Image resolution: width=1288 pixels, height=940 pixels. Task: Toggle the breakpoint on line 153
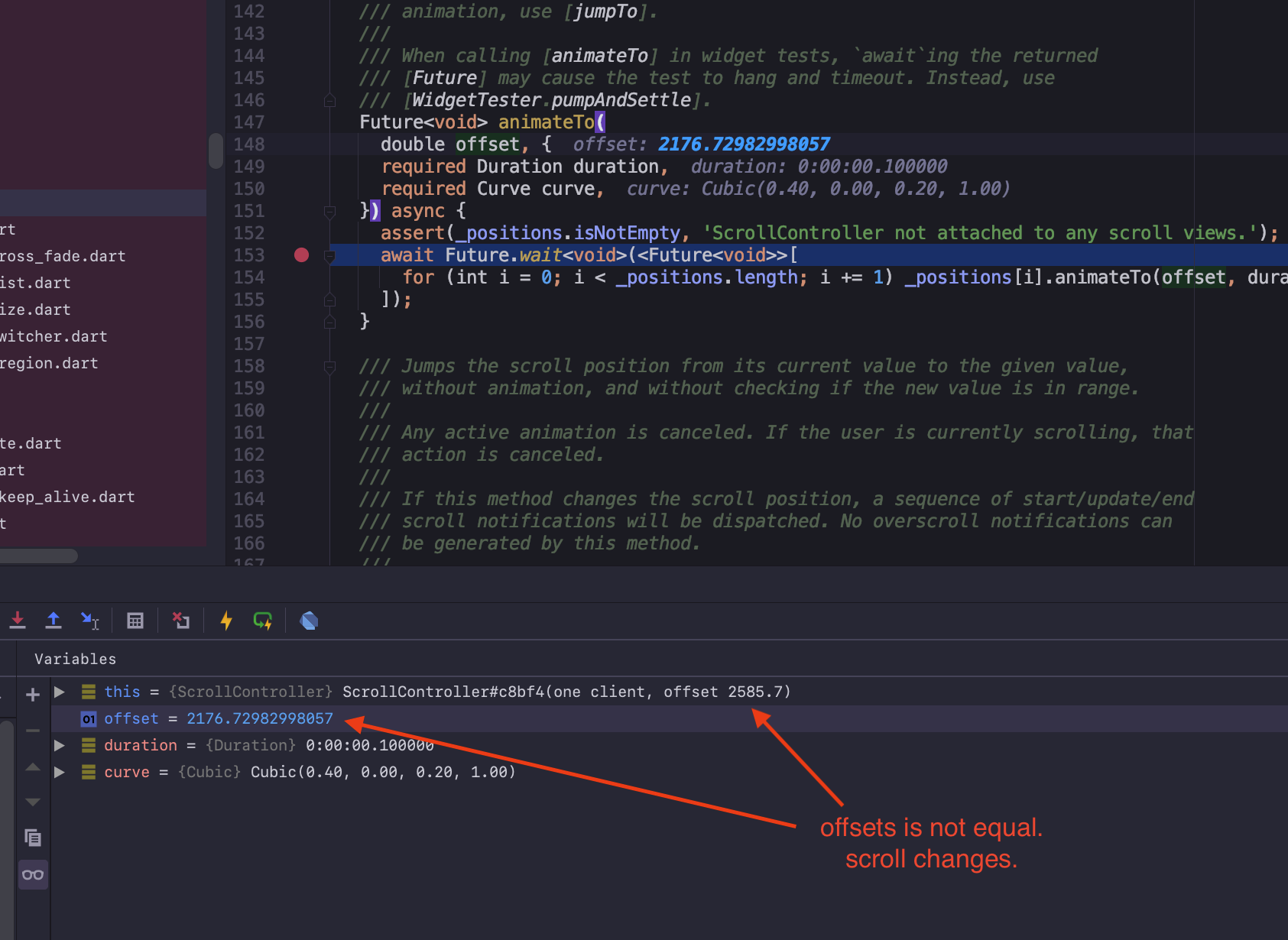pos(301,255)
